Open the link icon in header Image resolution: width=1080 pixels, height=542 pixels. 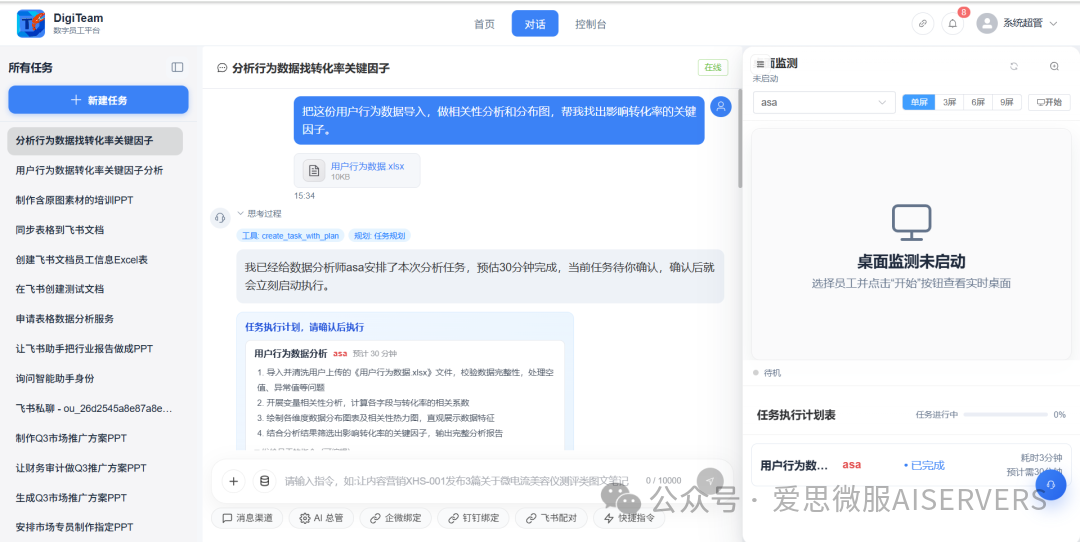(x=923, y=23)
